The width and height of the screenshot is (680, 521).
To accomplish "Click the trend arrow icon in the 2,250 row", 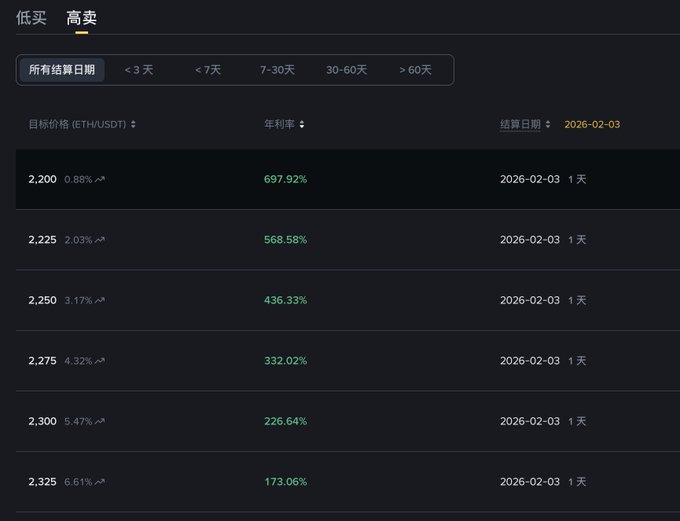I will tap(100, 300).
